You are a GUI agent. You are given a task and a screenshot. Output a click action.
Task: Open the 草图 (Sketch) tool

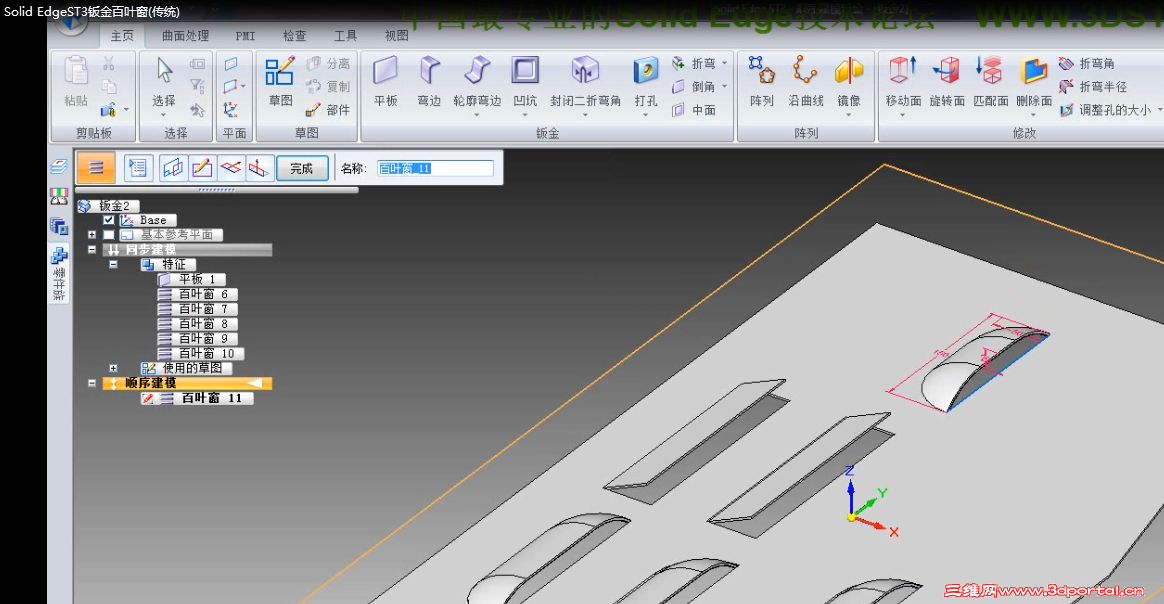click(x=280, y=80)
